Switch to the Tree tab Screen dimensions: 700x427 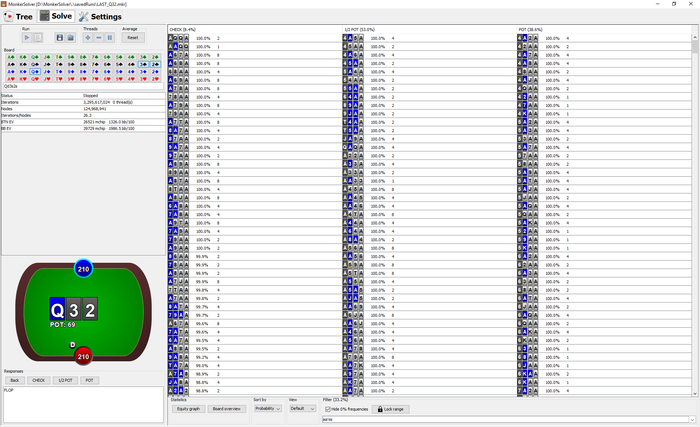pyautogui.click(x=18, y=17)
